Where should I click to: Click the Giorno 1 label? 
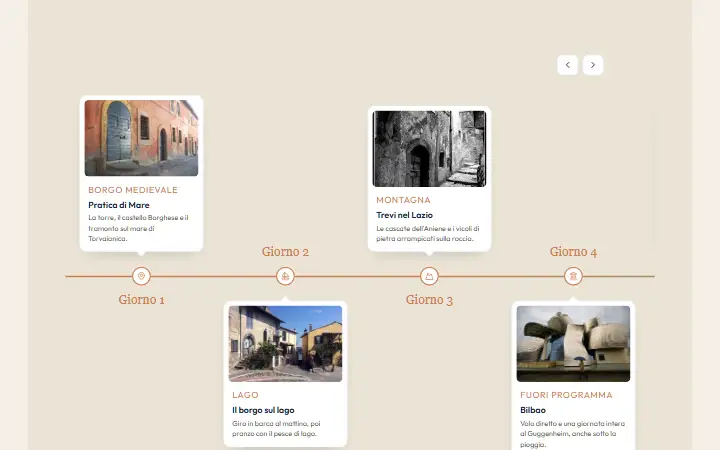(141, 300)
